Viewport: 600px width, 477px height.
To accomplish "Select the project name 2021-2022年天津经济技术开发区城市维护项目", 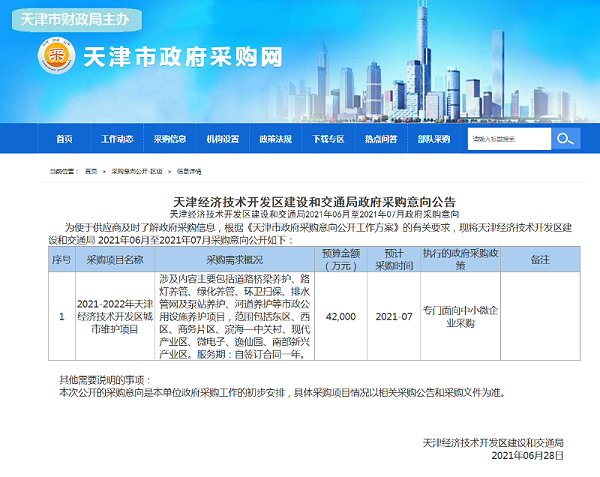I will (x=115, y=316).
